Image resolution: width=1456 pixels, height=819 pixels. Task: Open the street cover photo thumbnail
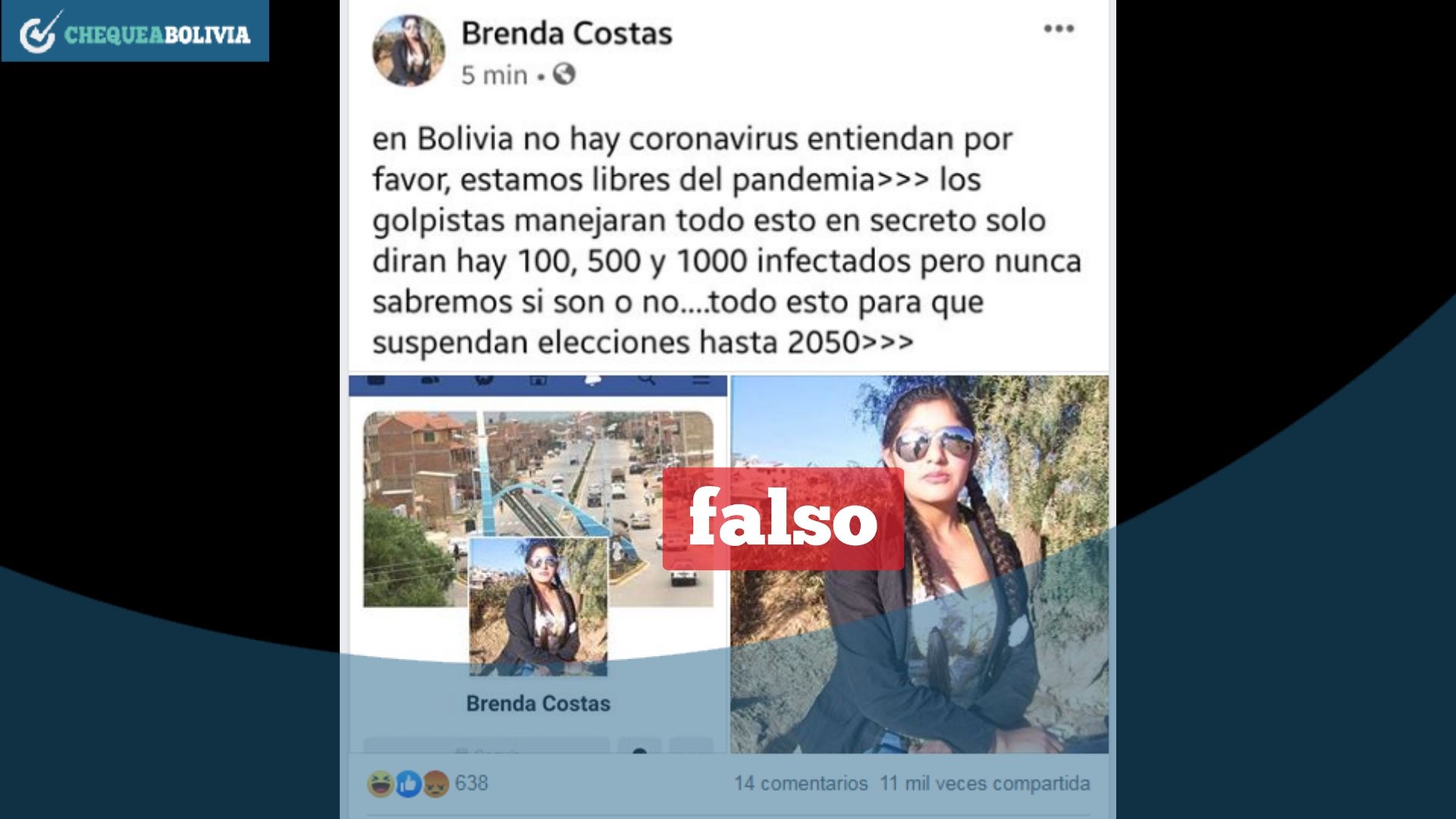538,509
